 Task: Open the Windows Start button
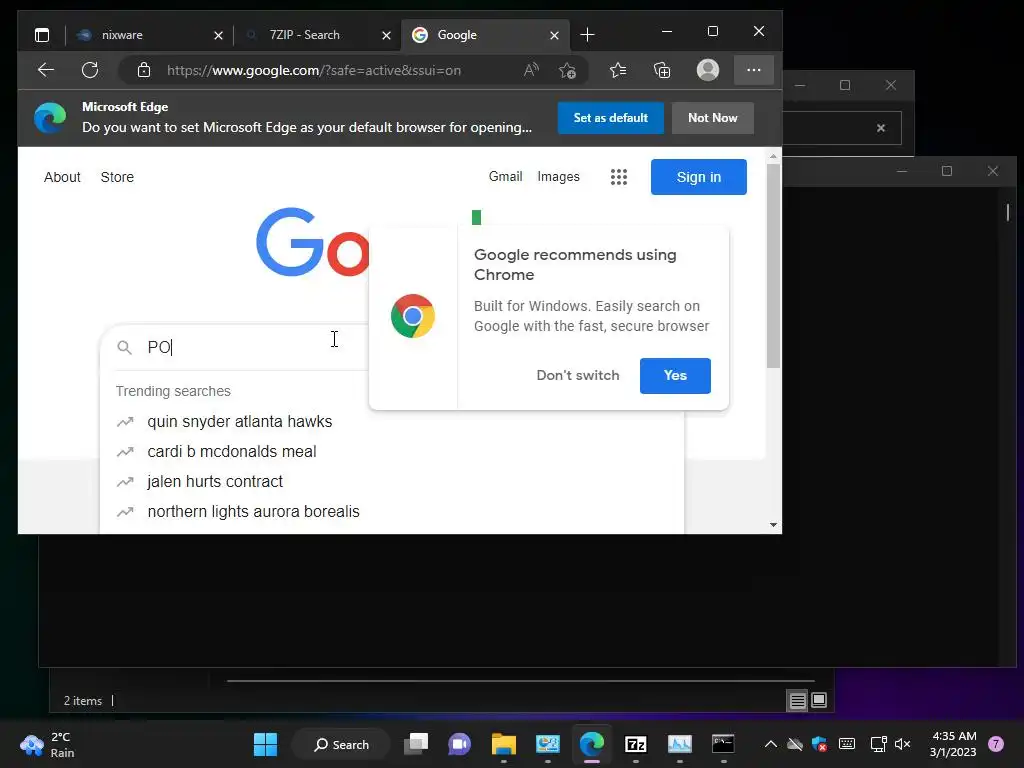(265, 744)
